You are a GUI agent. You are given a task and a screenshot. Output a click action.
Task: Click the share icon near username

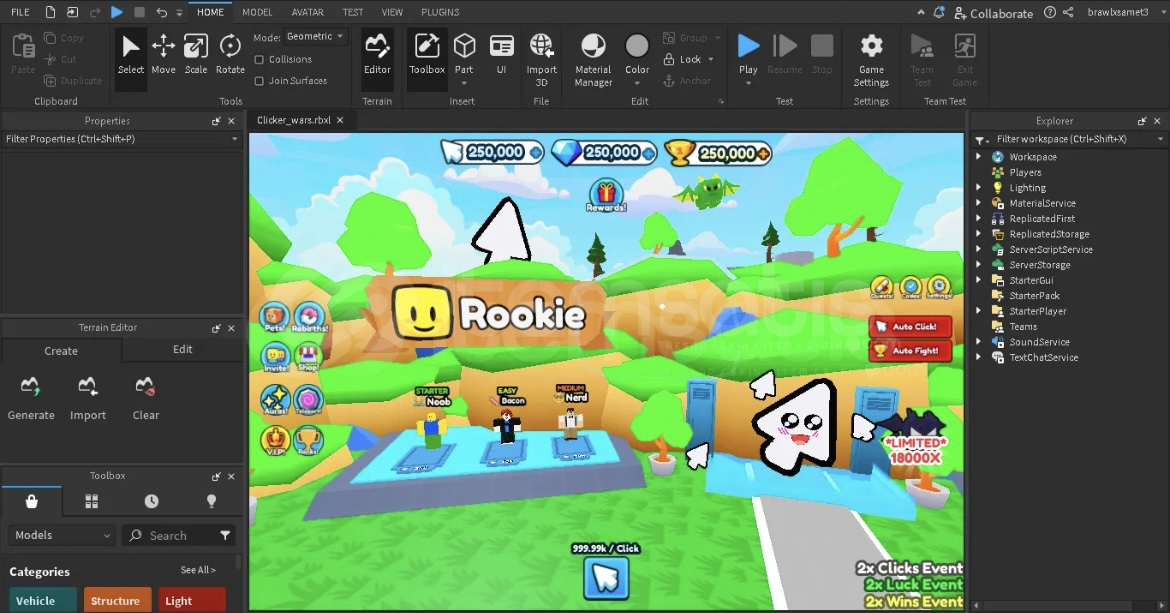coord(1069,13)
